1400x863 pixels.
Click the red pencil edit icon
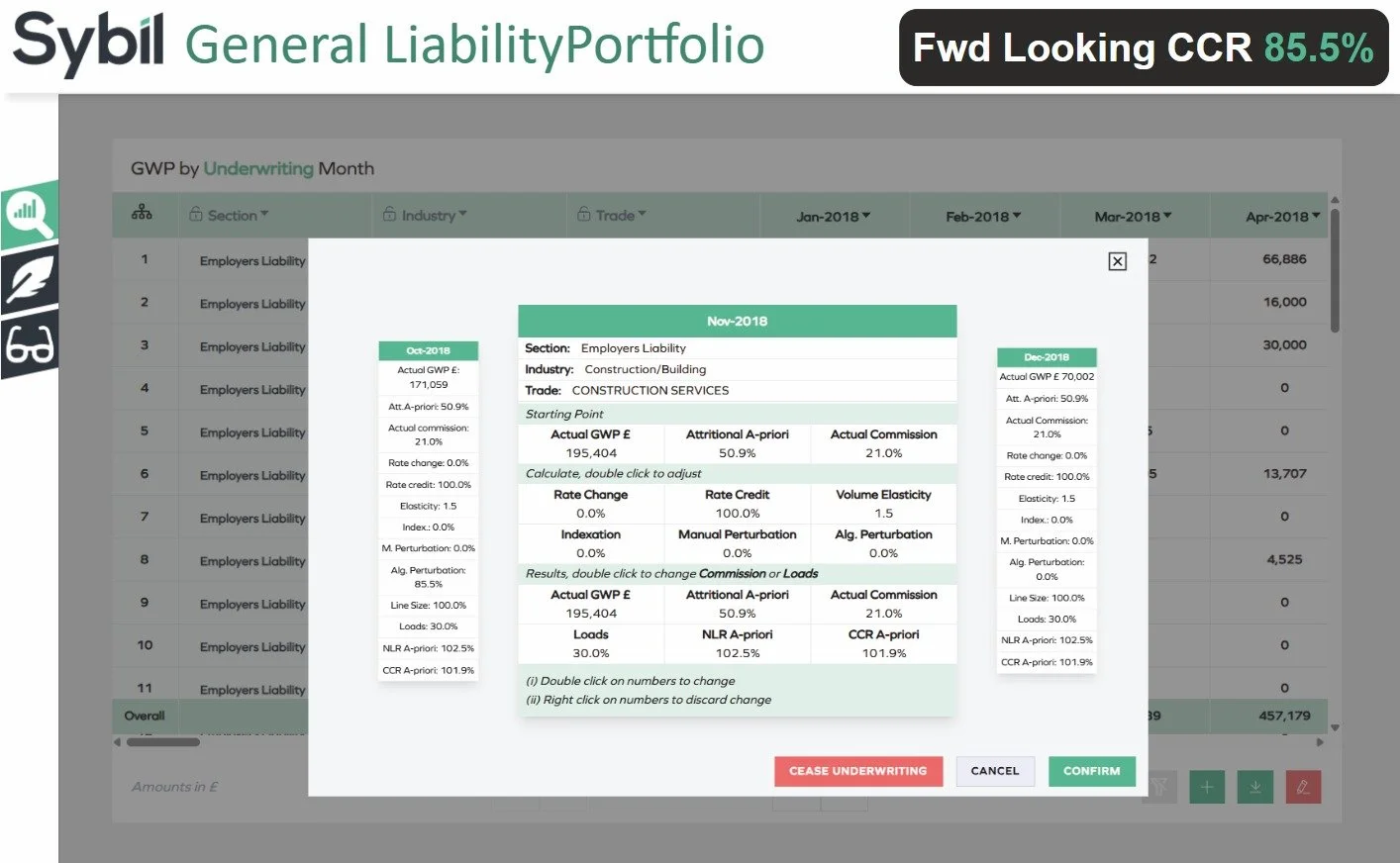click(x=1303, y=787)
